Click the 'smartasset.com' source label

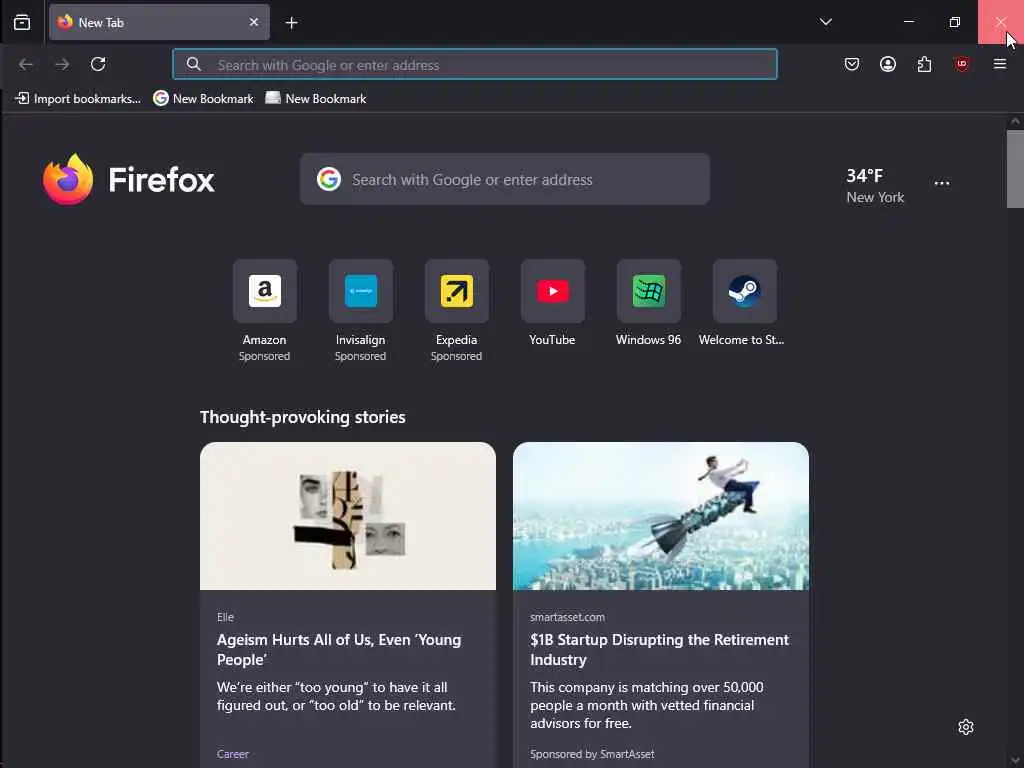pyautogui.click(x=568, y=616)
